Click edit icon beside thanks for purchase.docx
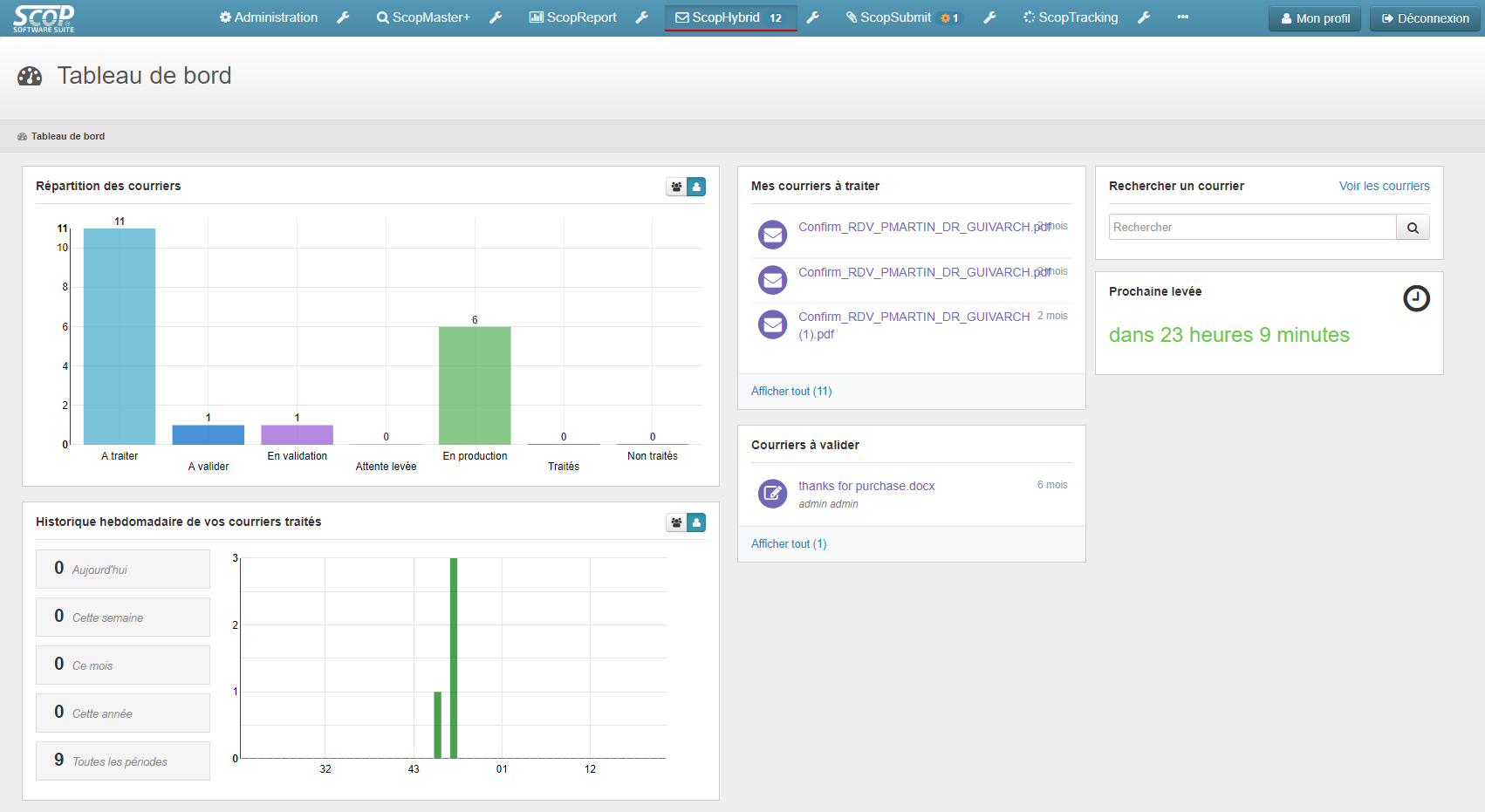1485x812 pixels. [772, 494]
